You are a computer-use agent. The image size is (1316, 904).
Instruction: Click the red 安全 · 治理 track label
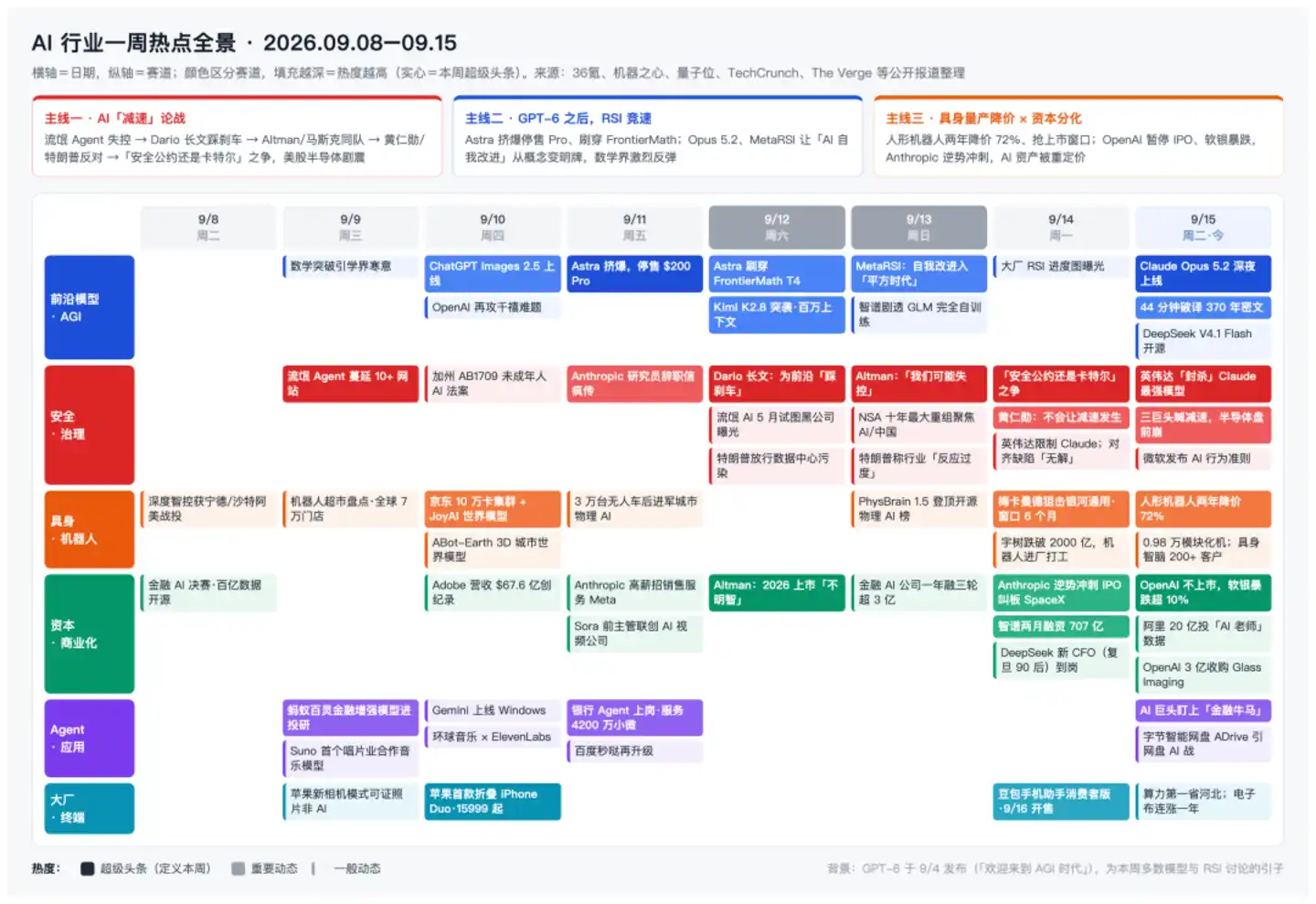pos(90,425)
